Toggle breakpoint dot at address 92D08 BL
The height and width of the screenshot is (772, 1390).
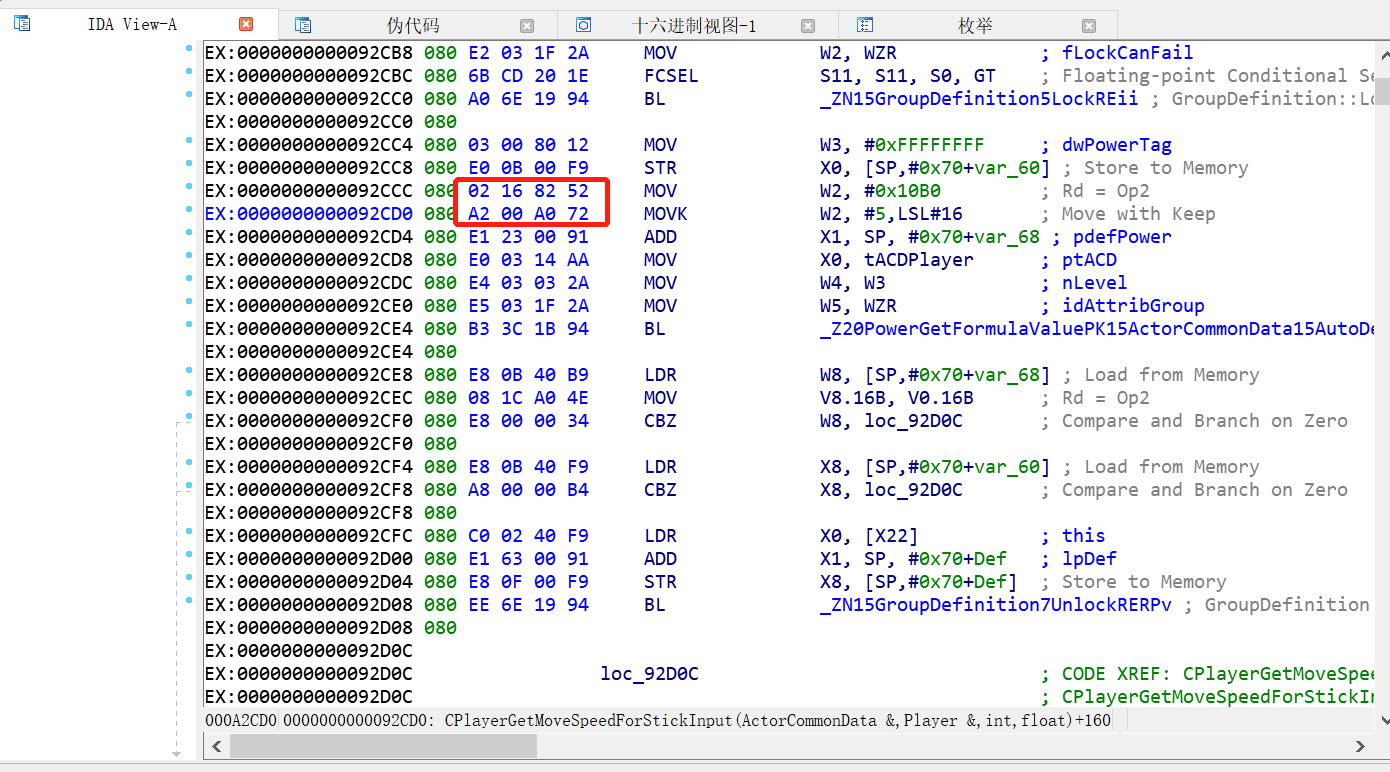click(189, 600)
